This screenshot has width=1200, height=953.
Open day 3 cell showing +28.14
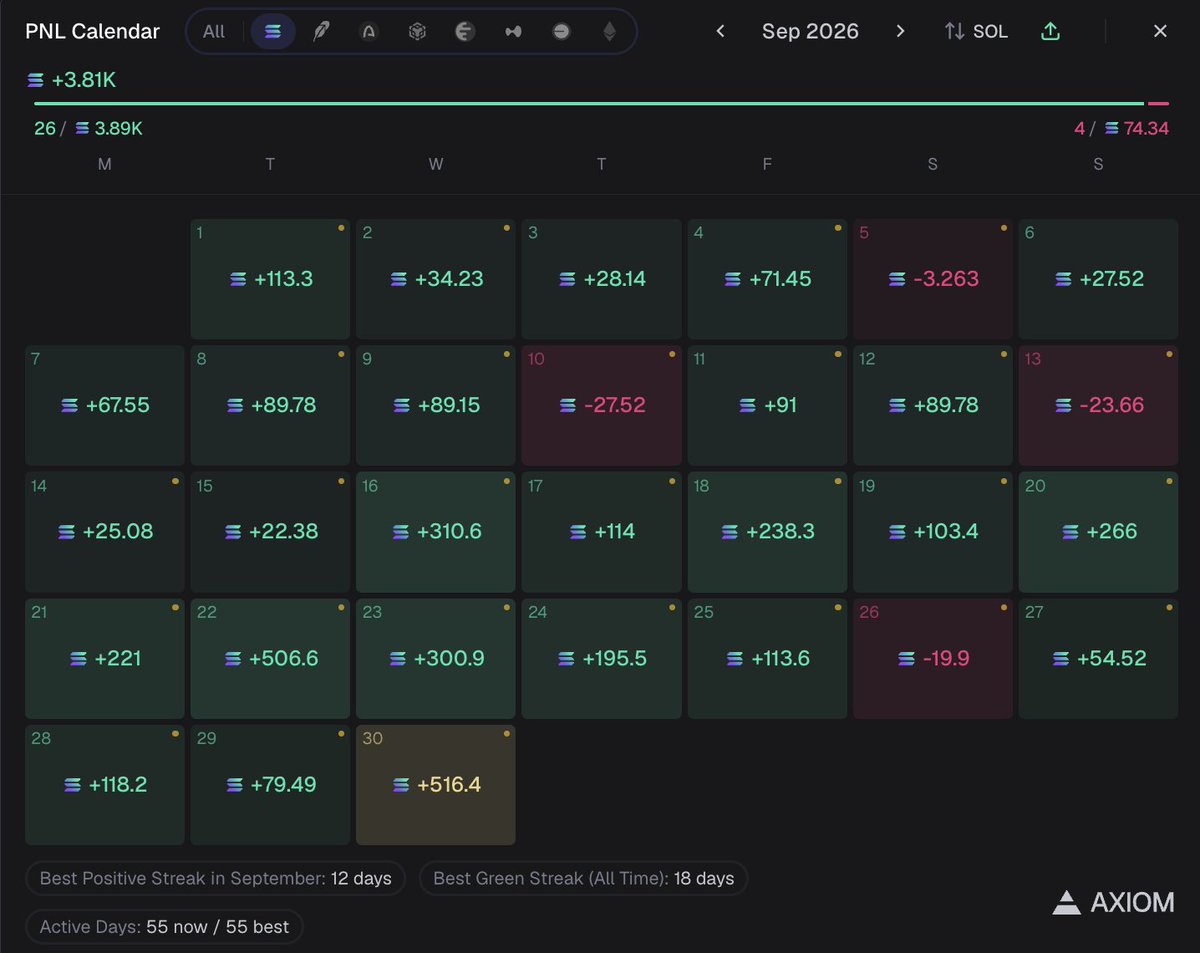(602, 279)
